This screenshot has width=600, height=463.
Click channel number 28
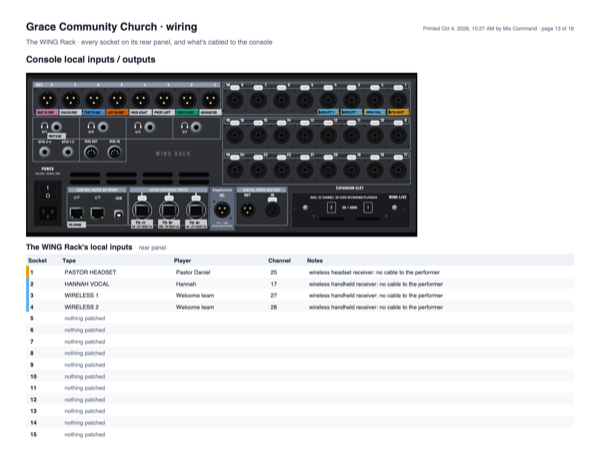(274, 307)
